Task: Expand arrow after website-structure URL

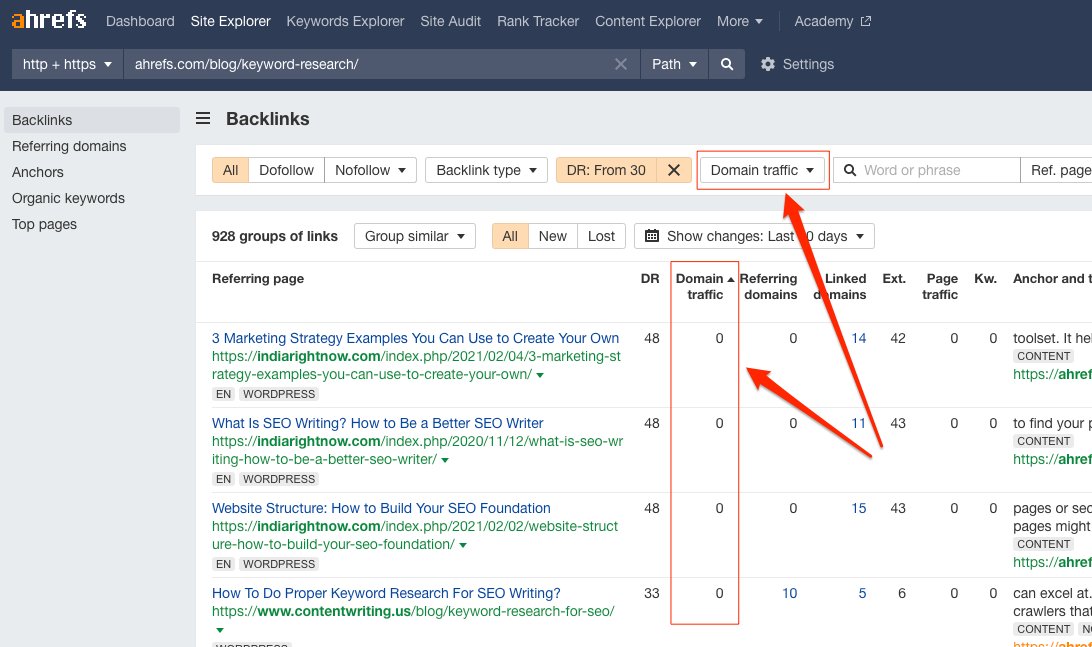Action: [x=463, y=545]
